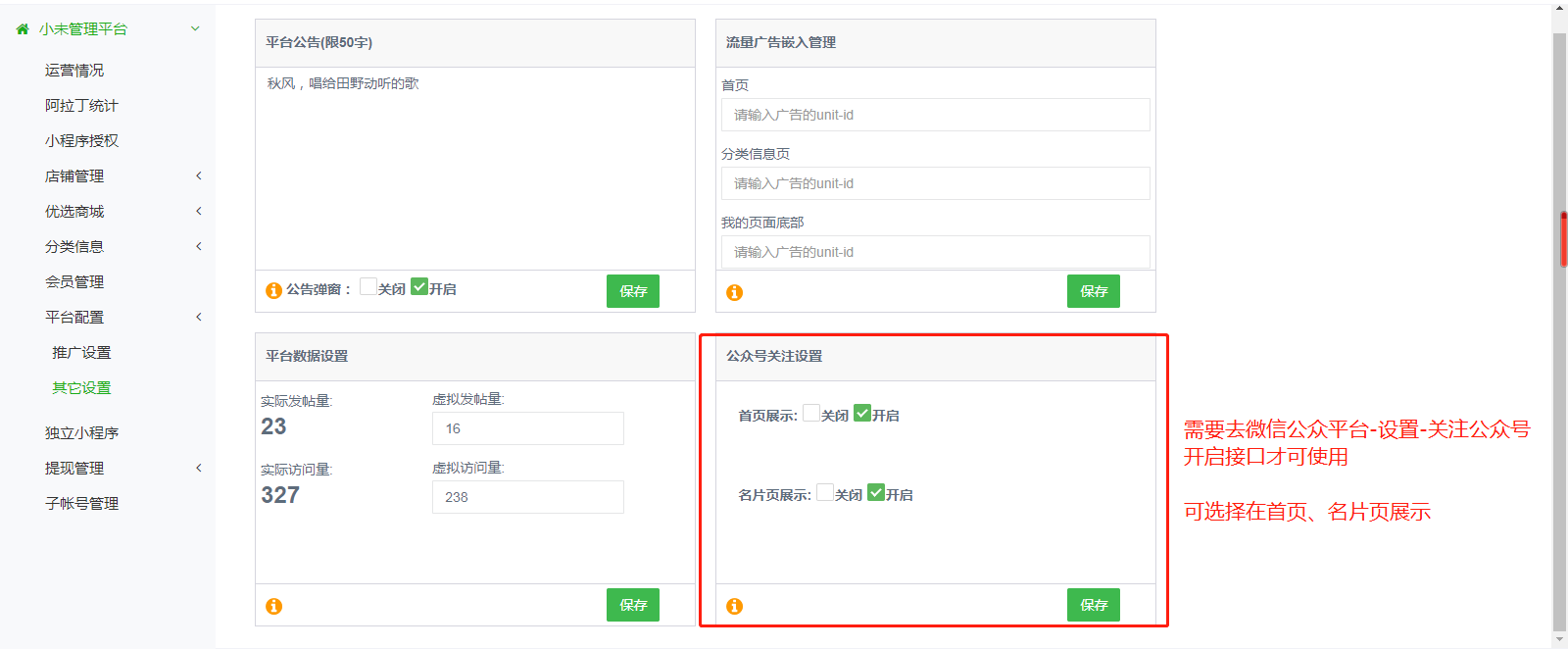Check 关闭 for 公告弹窗
Image resolution: width=1568 pixels, height=649 pixels.
coord(368,287)
